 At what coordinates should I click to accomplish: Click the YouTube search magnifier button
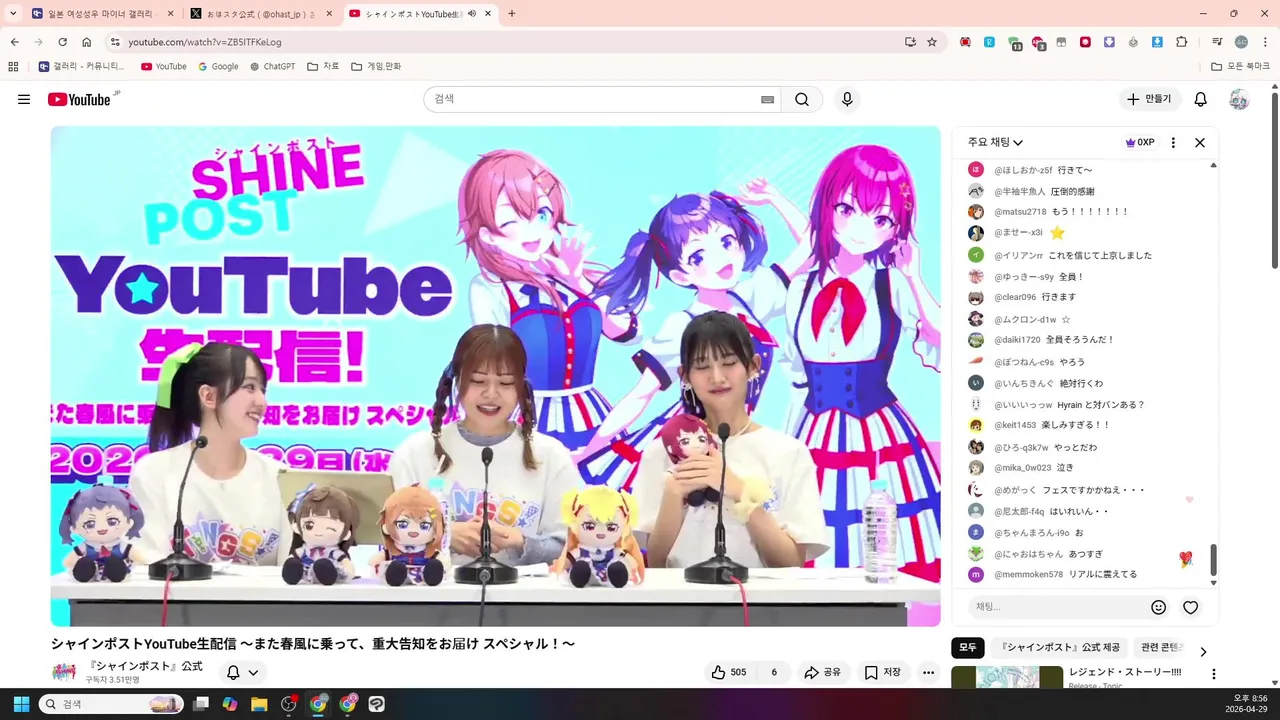(x=802, y=99)
